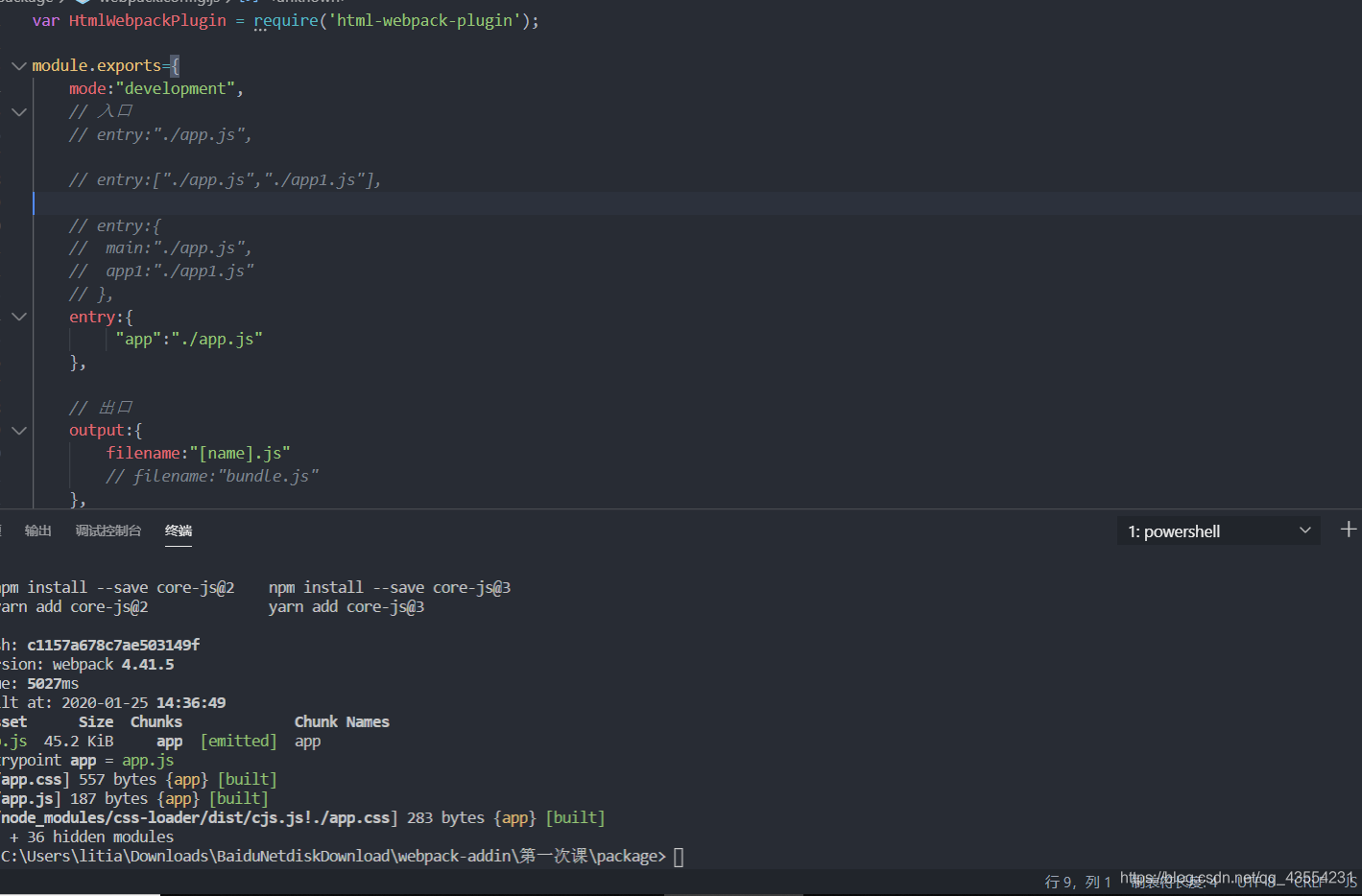Click the '// main:"./app.js",' comment line
Screen dimensions: 1362x896
pyautogui.click(x=160, y=248)
